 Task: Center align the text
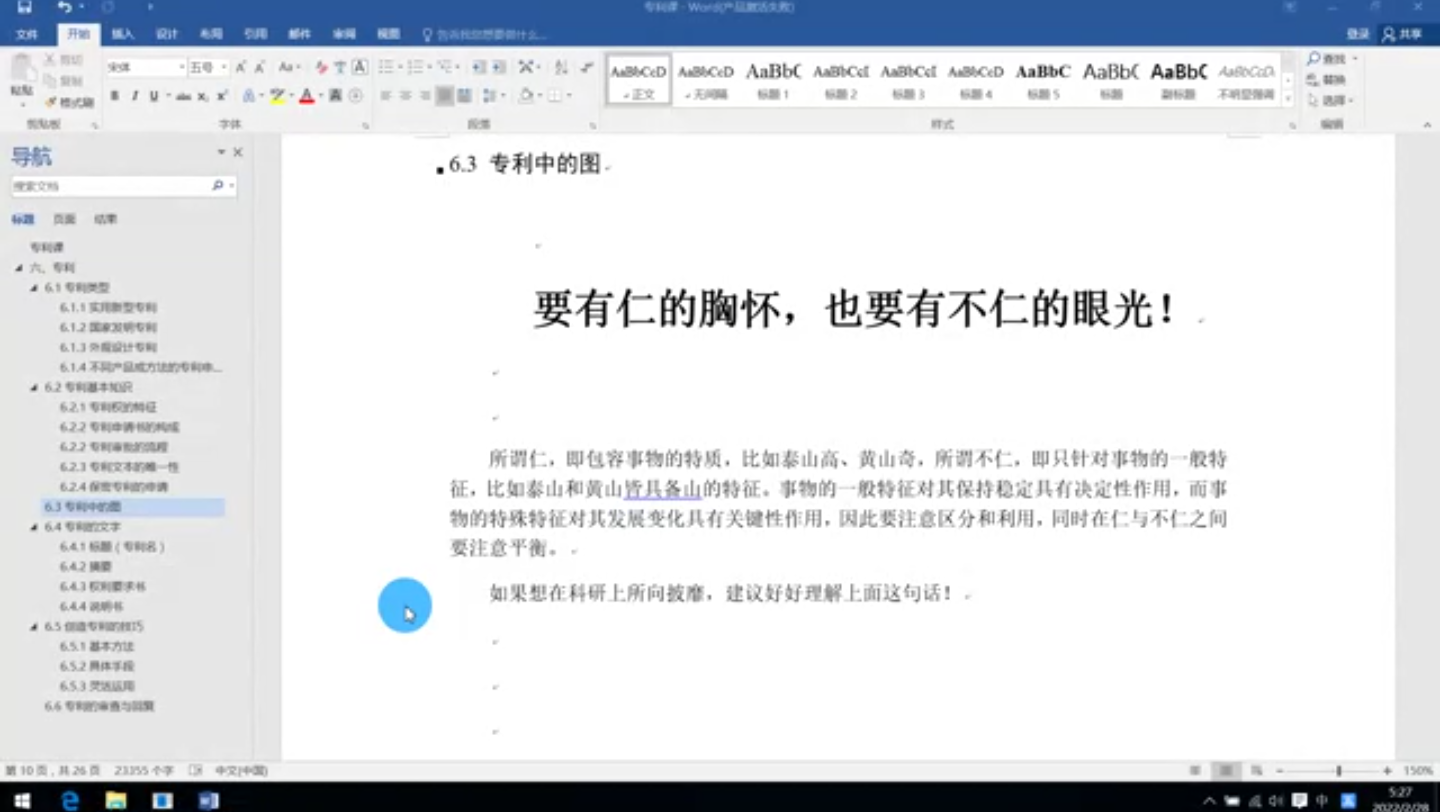pos(406,96)
